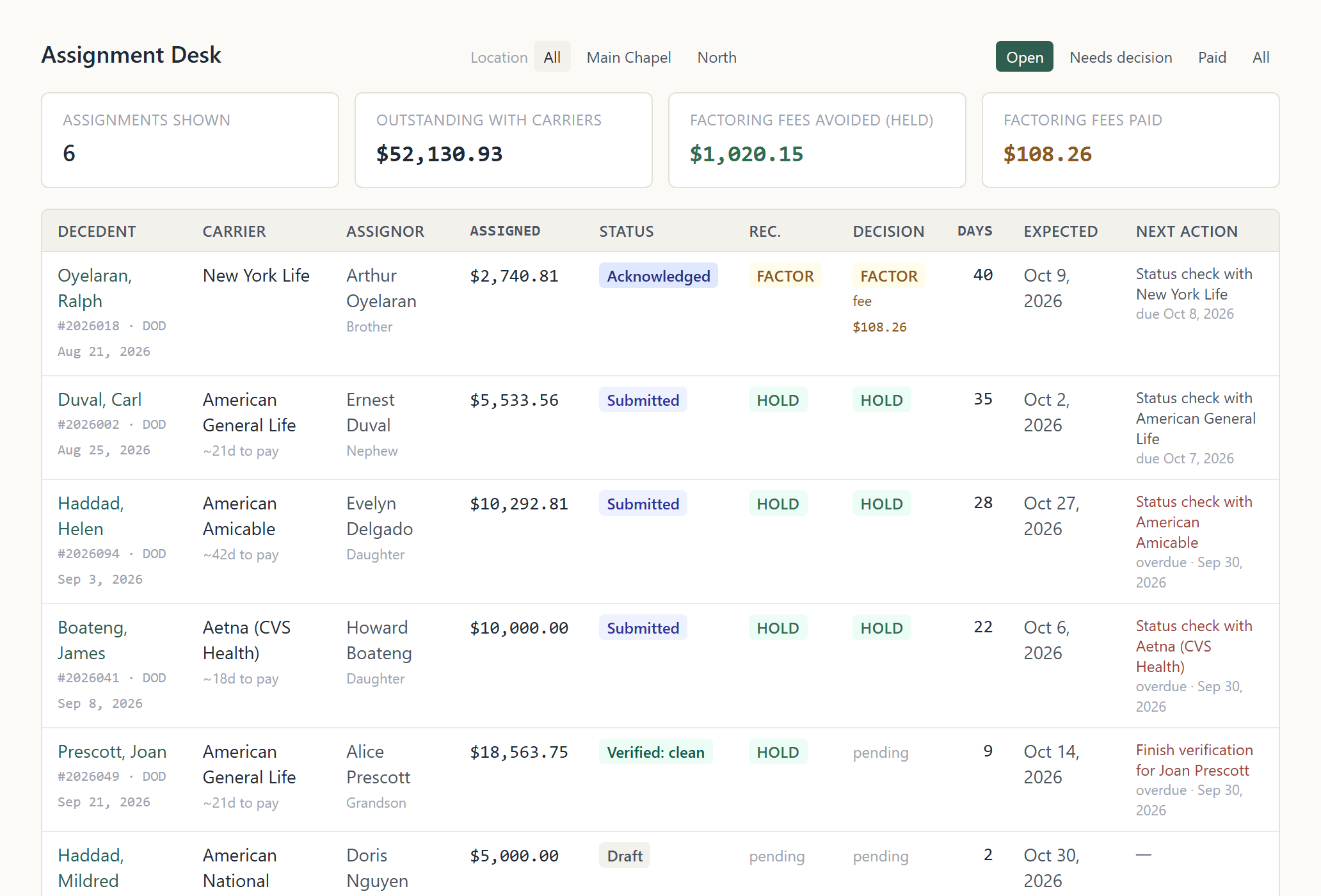The width and height of the screenshot is (1321, 896).
Task: Open Haddad, Helen decedent record
Action: point(91,516)
